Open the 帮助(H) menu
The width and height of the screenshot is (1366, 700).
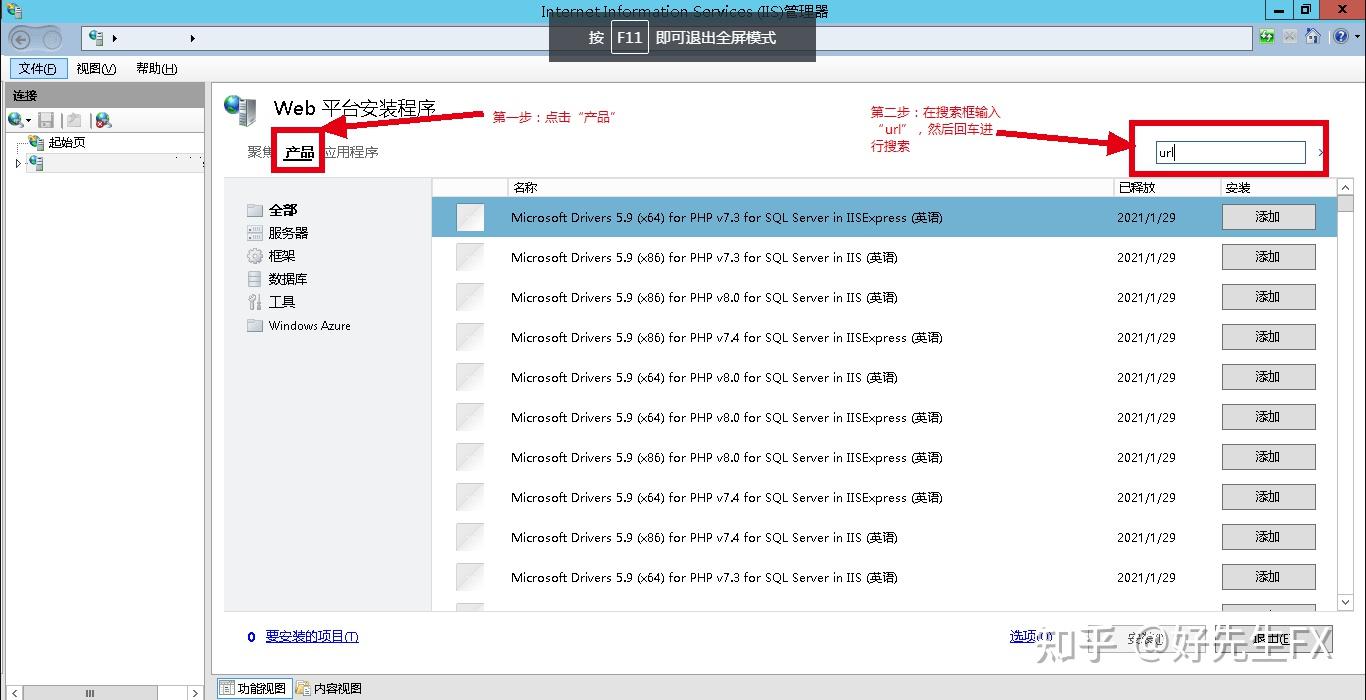156,68
